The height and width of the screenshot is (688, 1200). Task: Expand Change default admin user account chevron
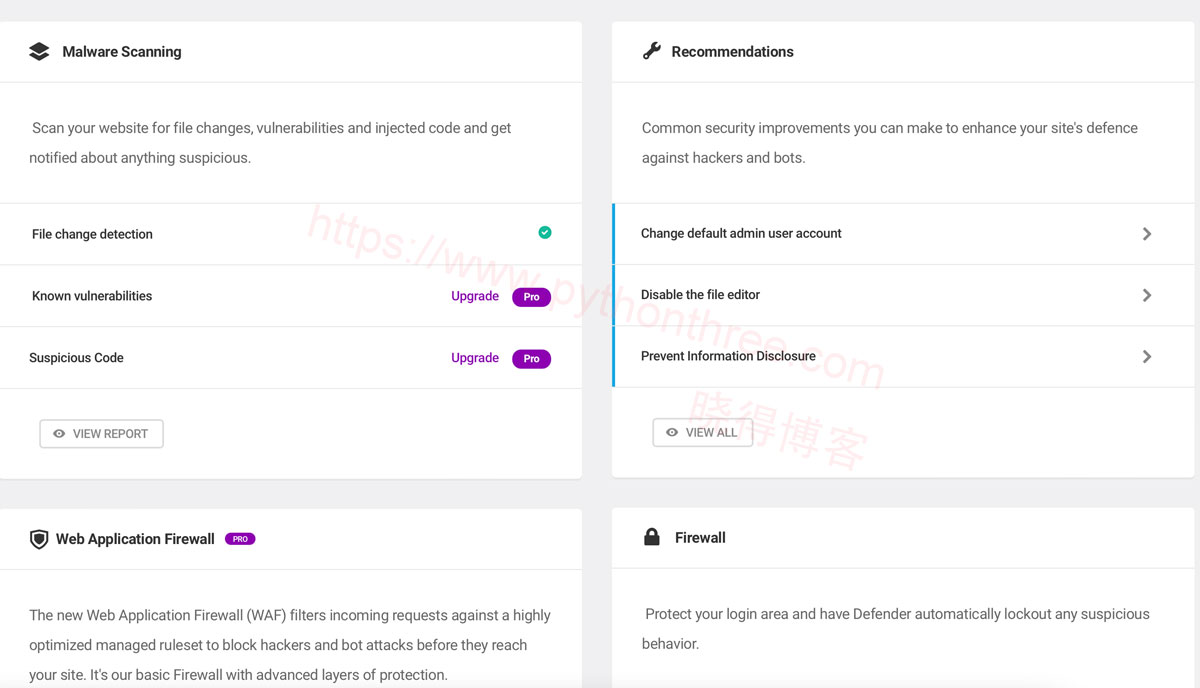[x=1147, y=234]
